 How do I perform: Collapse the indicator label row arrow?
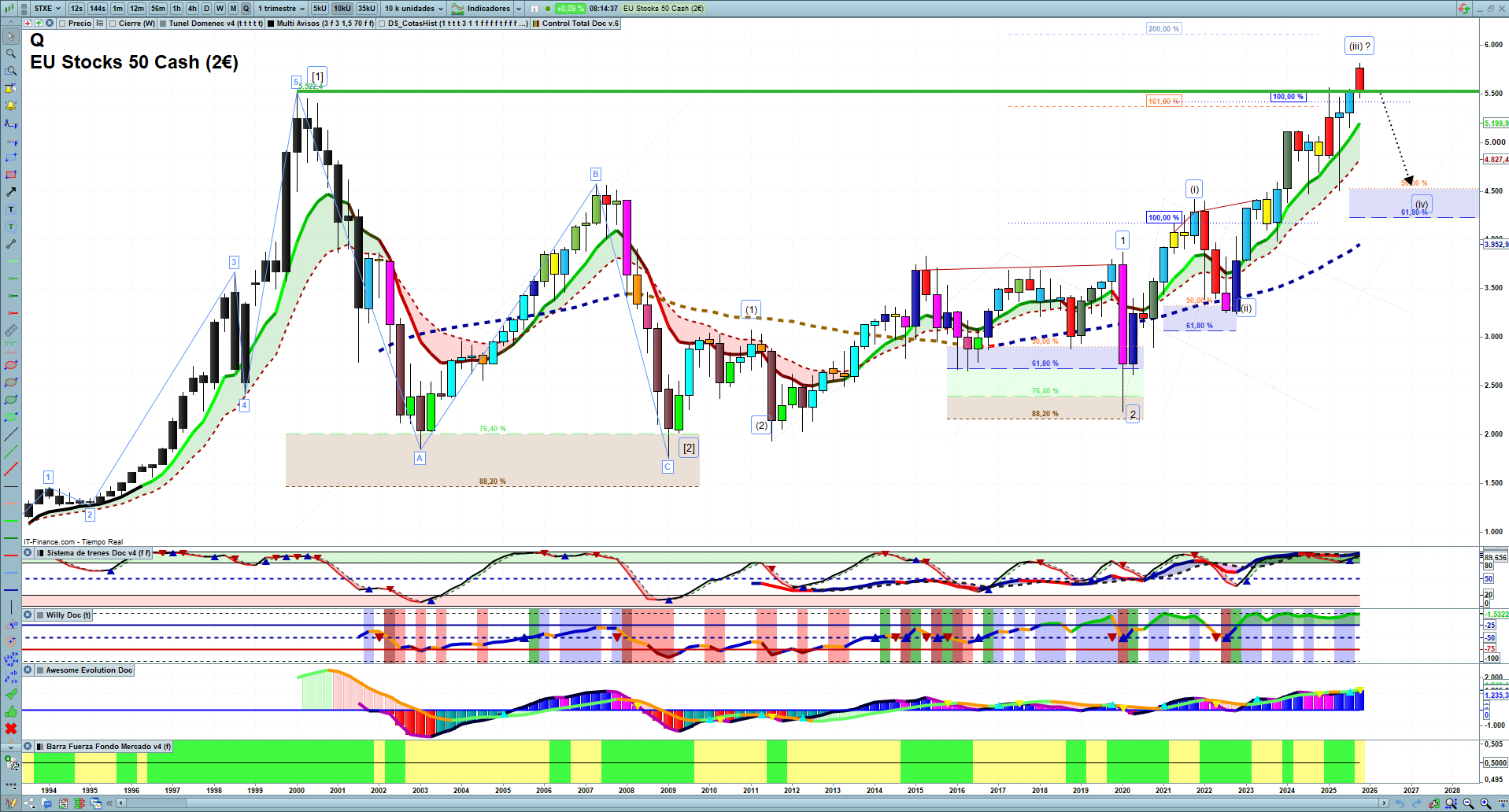click(11, 23)
